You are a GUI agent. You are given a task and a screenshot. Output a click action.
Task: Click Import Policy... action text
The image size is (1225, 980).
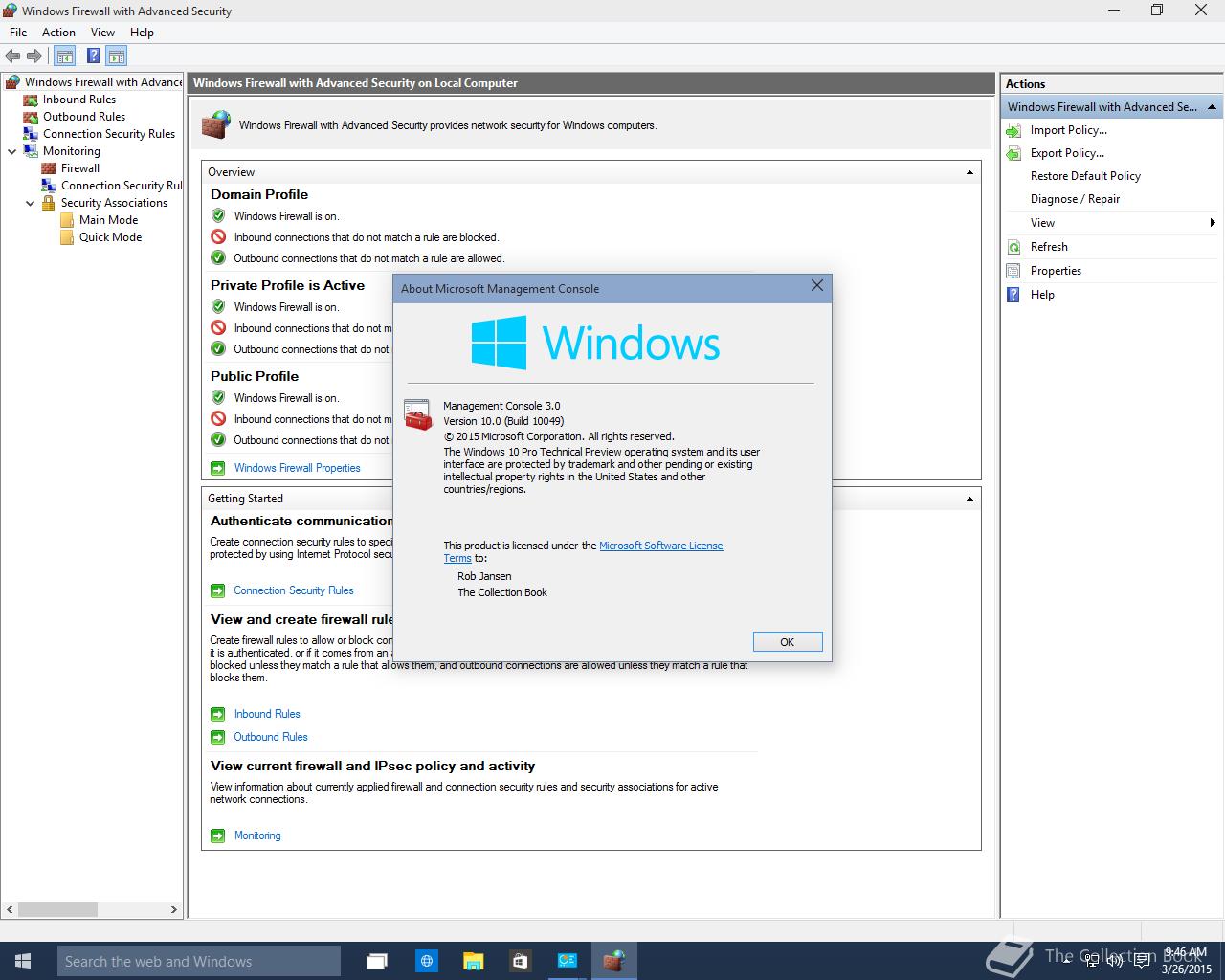[1069, 130]
